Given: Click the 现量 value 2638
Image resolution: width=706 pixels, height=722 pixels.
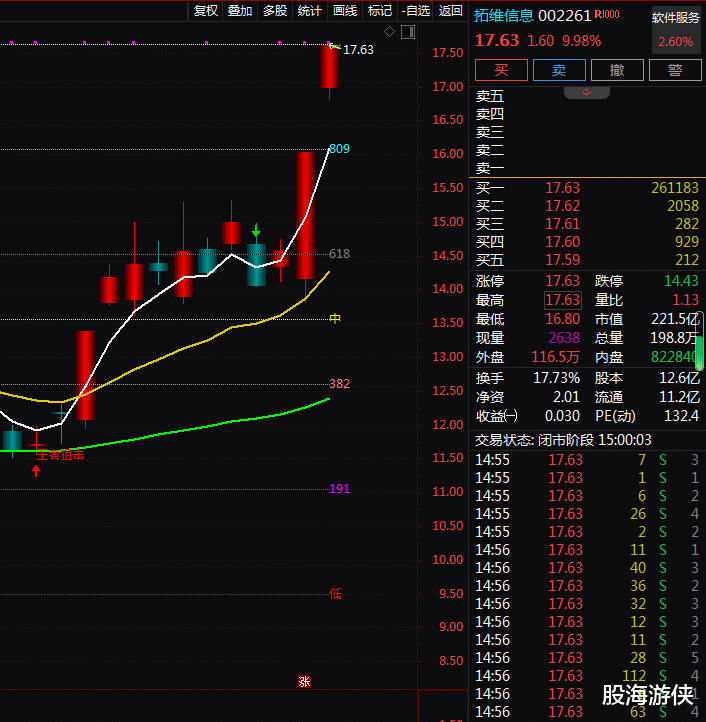Looking at the screenshot, I should [x=564, y=338].
